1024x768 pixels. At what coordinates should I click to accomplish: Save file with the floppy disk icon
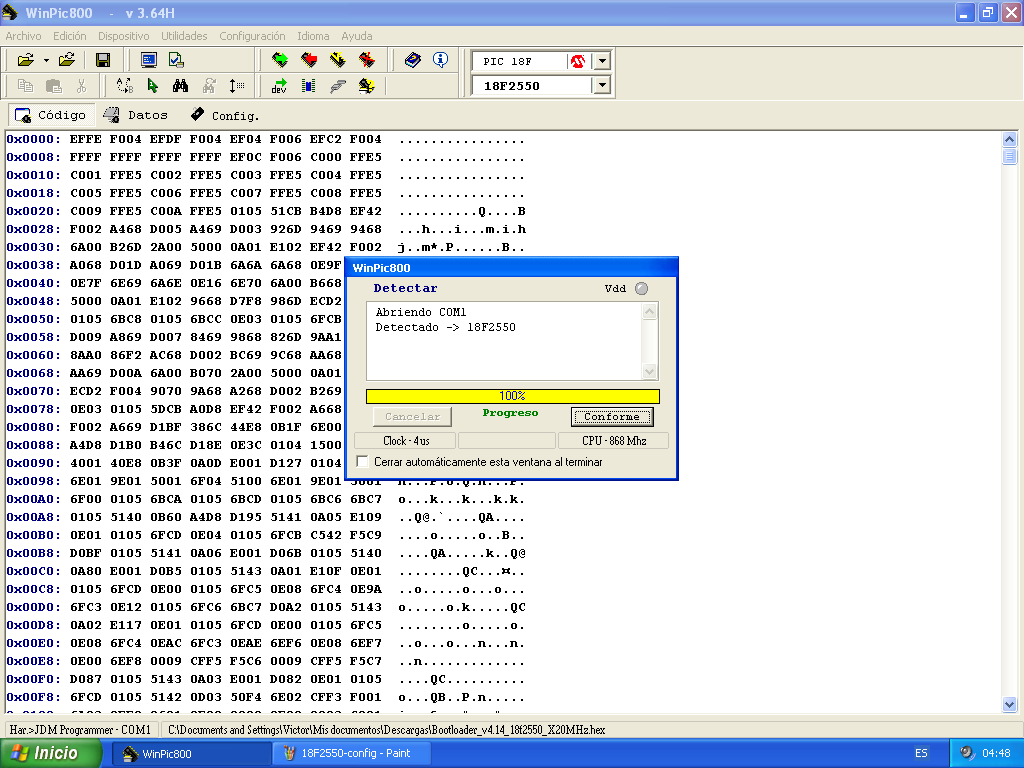[103, 60]
